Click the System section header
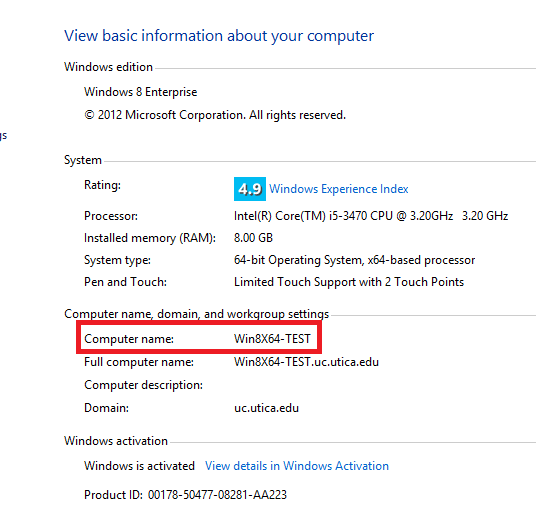This screenshot has width=536, height=521. point(83,160)
